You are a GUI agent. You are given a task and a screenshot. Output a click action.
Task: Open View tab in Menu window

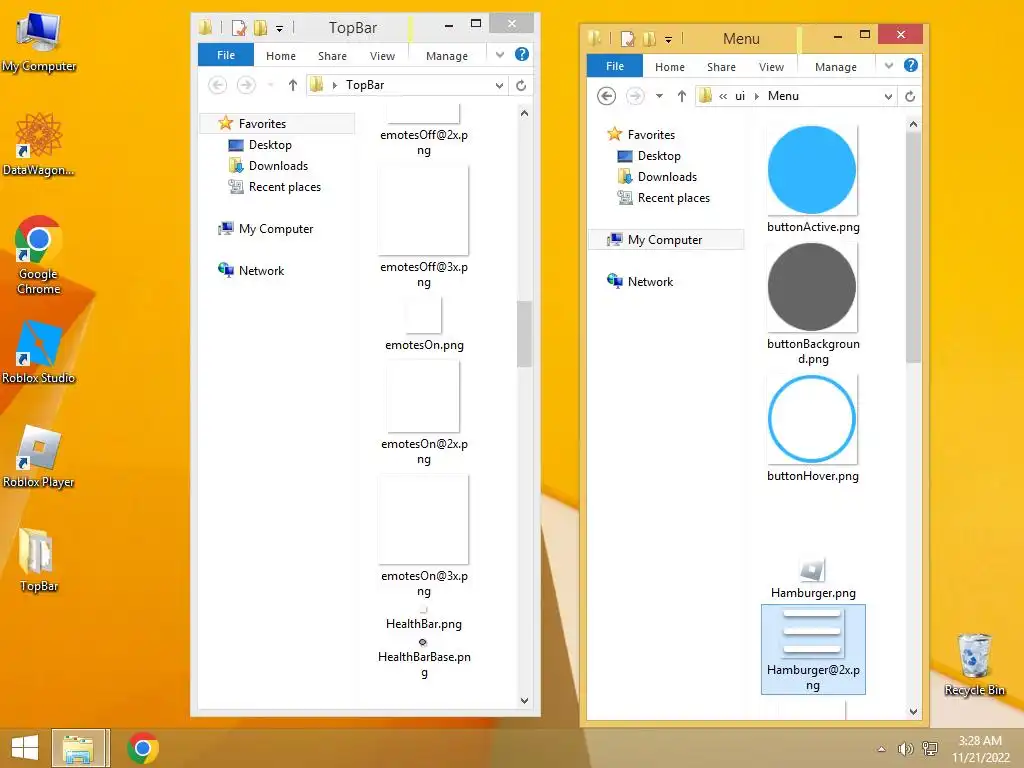pyautogui.click(x=771, y=67)
